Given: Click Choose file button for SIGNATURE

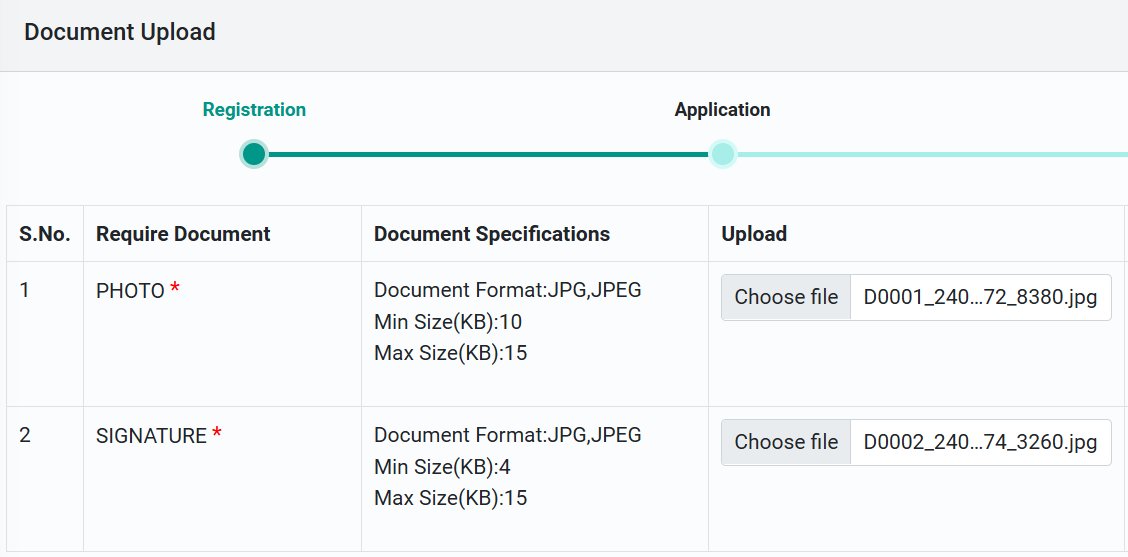Looking at the screenshot, I should (x=786, y=442).
